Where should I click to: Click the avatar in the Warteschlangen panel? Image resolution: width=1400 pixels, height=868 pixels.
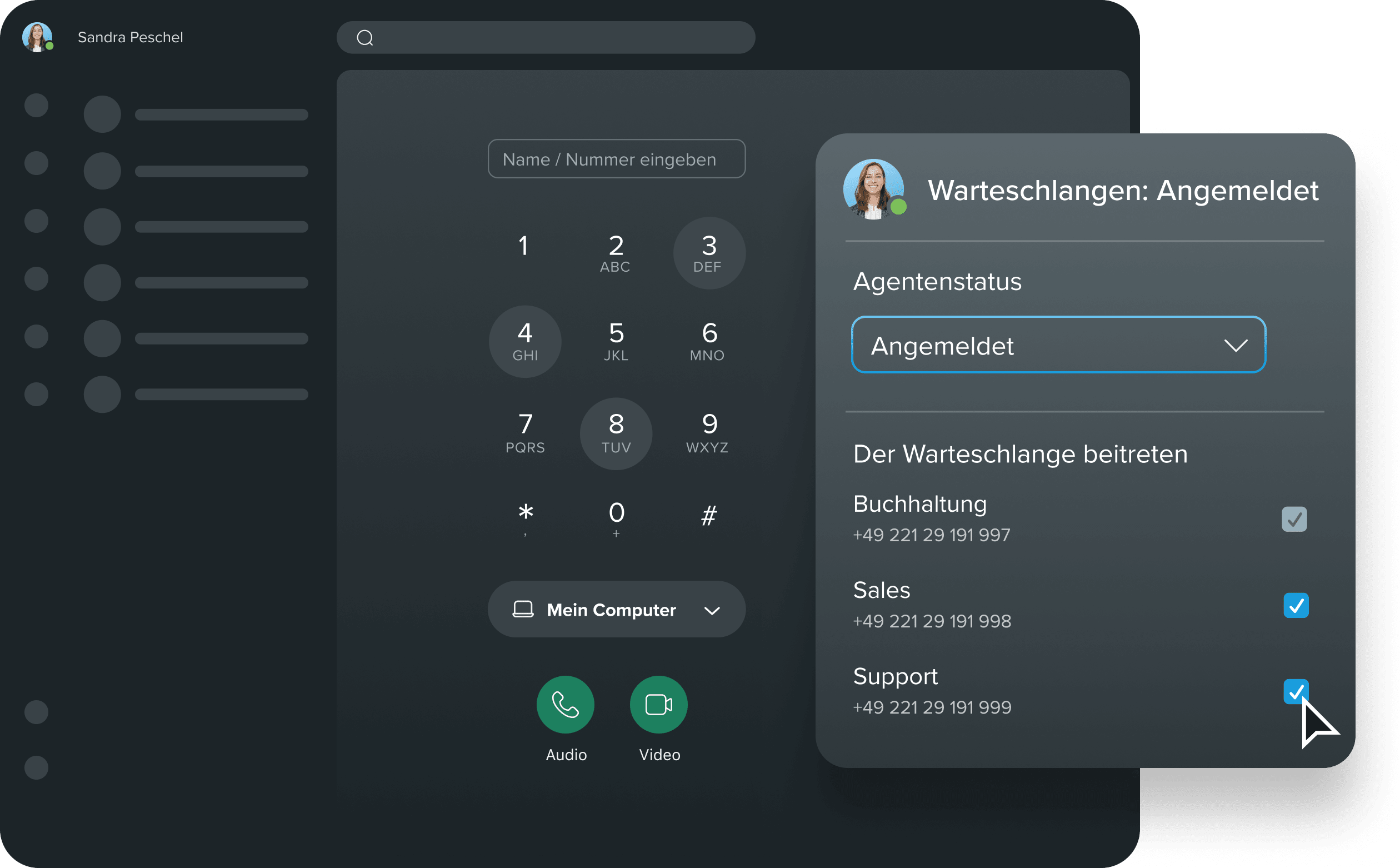click(874, 189)
